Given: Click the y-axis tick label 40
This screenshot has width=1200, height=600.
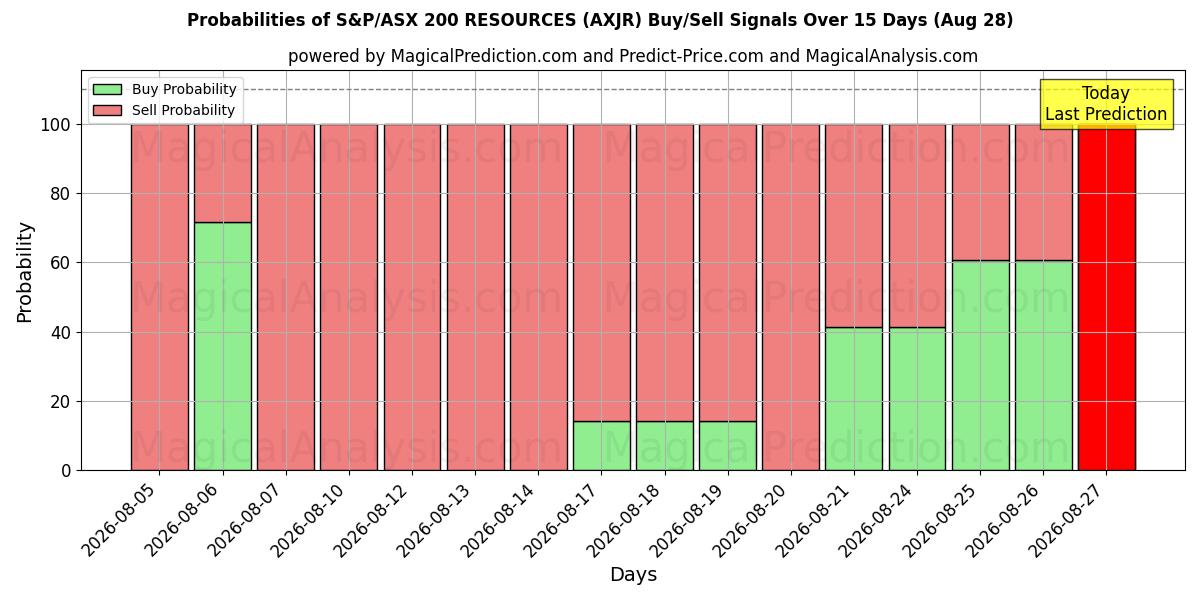Looking at the screenshot, I should tap(61, 332).
